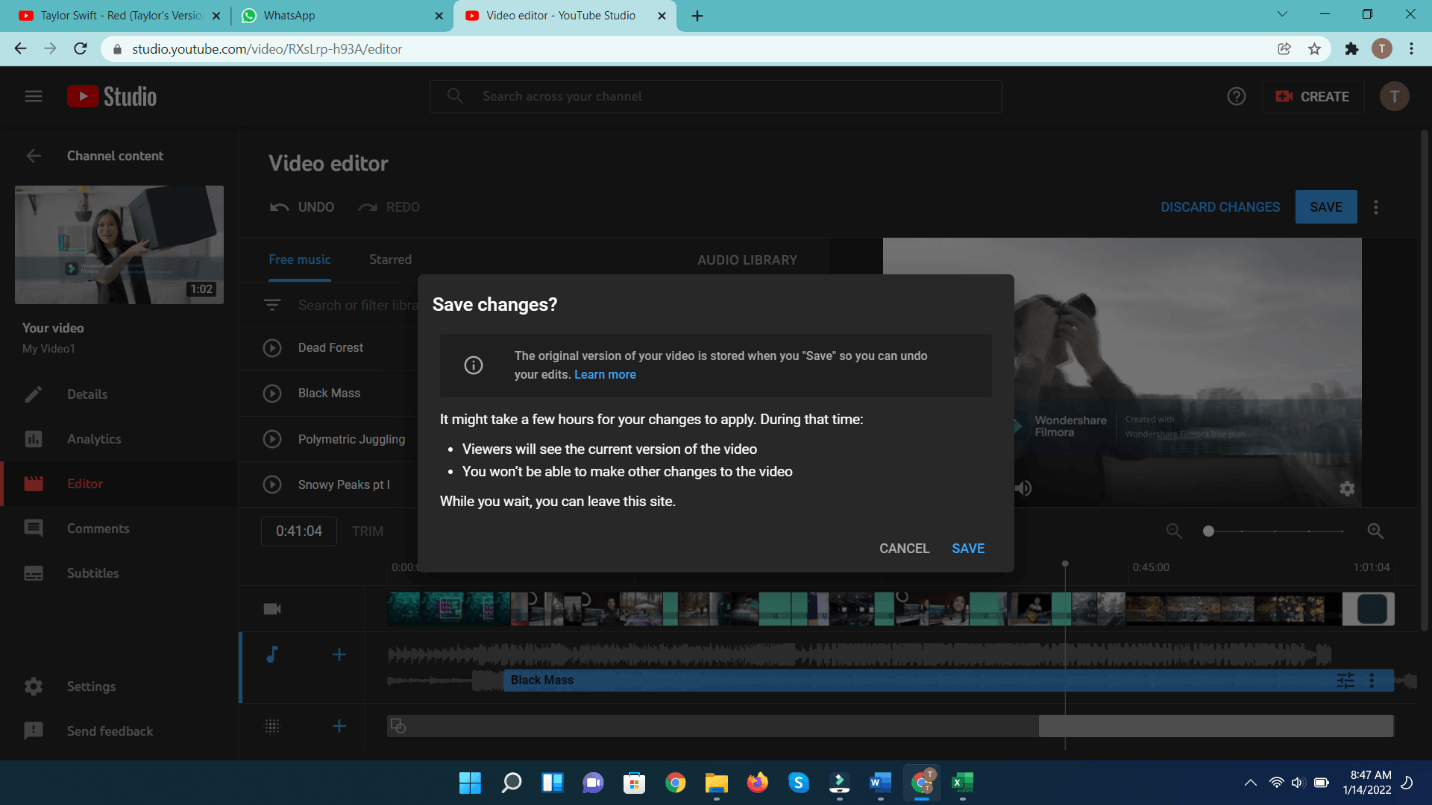The height and width of the screenshot is (805, 1432).
Task: Switch to the WhatsApp browser tab
Action: pyautogui.click(x=342, y=15)
